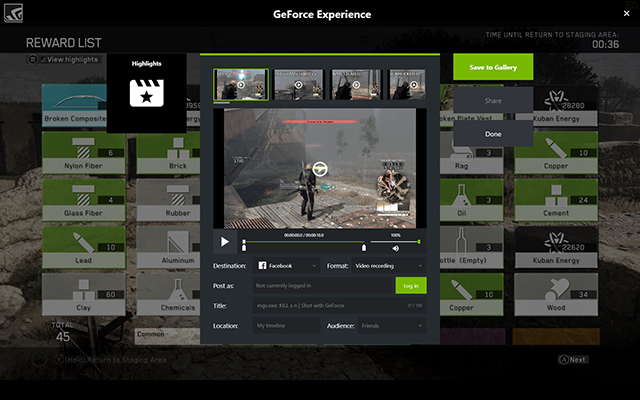Click the Wood reward card
Viewport: 640px width, 400px height.
pyautogui.click(x=556, y=294)
